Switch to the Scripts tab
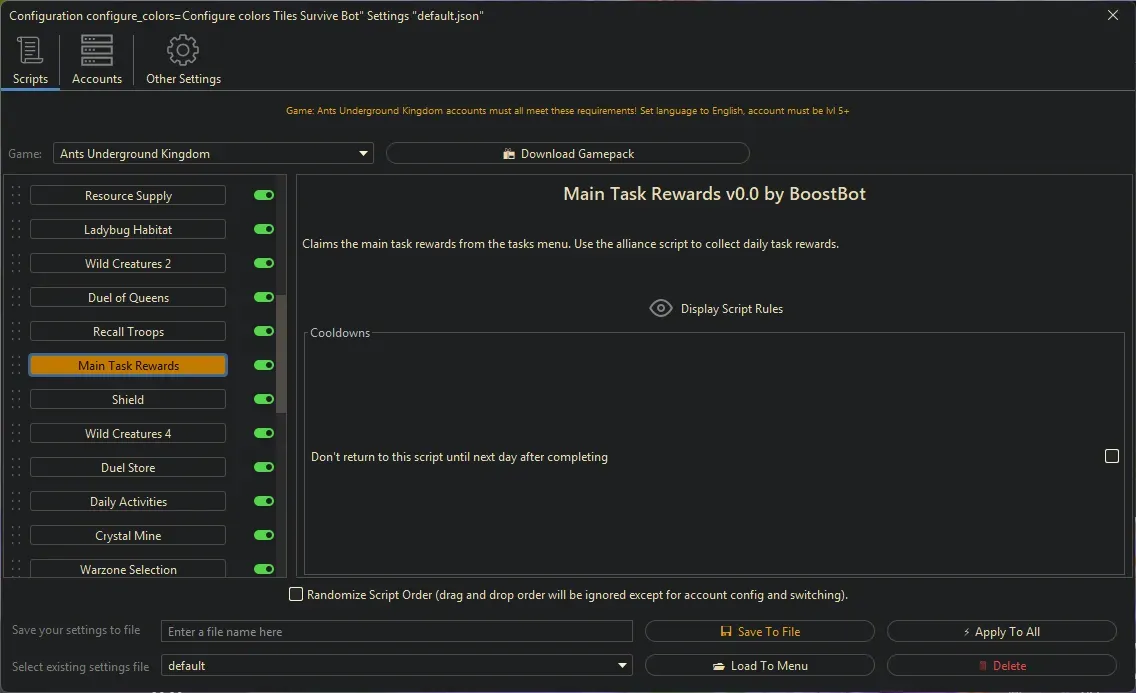 point(30,59)
